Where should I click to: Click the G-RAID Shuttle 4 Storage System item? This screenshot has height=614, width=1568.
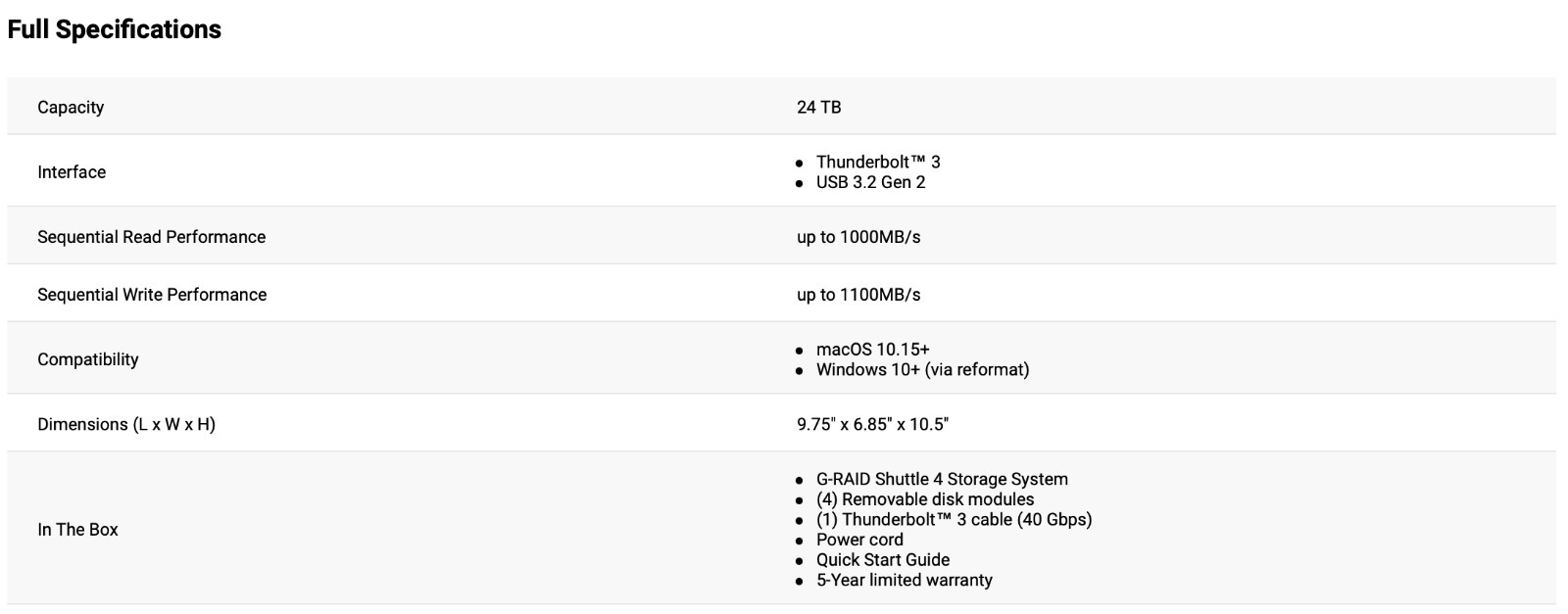[x=942, y=479]
